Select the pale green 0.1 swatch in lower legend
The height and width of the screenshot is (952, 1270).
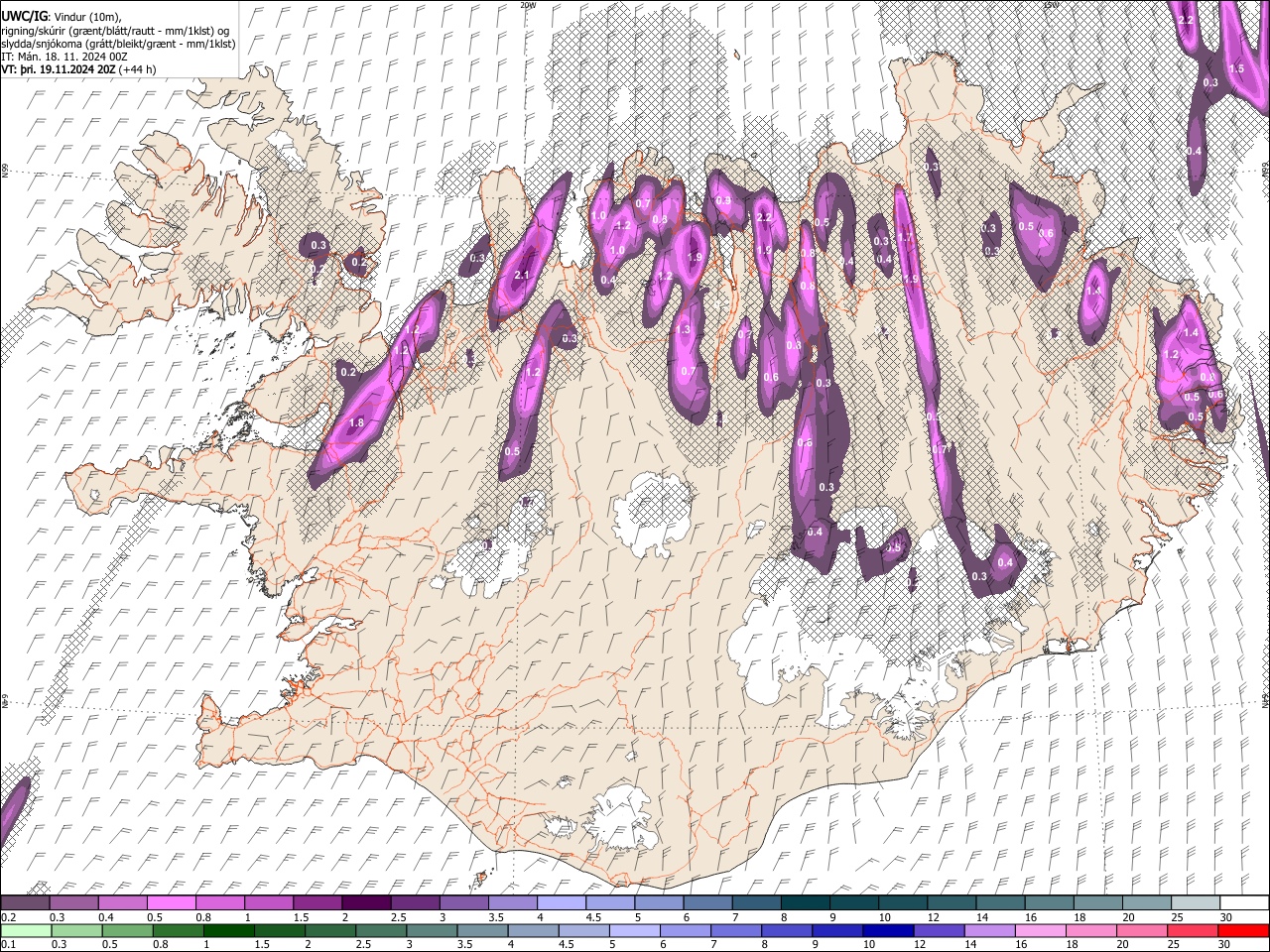point(26,930)
